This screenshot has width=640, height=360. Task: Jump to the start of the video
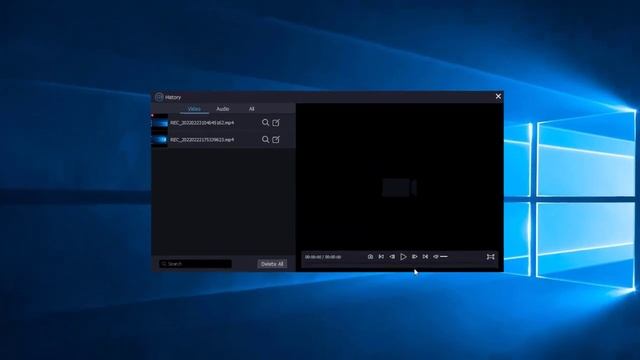[x=381, y=257]
